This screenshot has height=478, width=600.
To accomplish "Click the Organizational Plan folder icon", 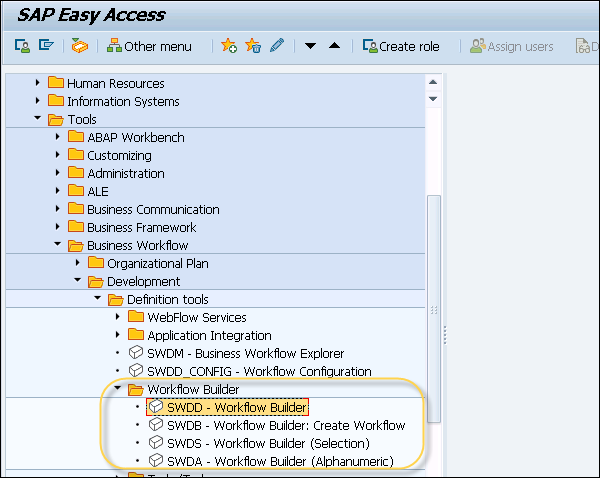I will (x=96, y=262).
